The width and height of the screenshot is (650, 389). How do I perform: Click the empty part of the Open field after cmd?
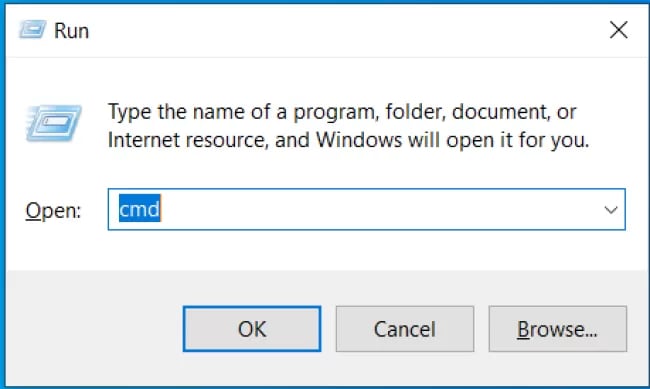[379, 209]
